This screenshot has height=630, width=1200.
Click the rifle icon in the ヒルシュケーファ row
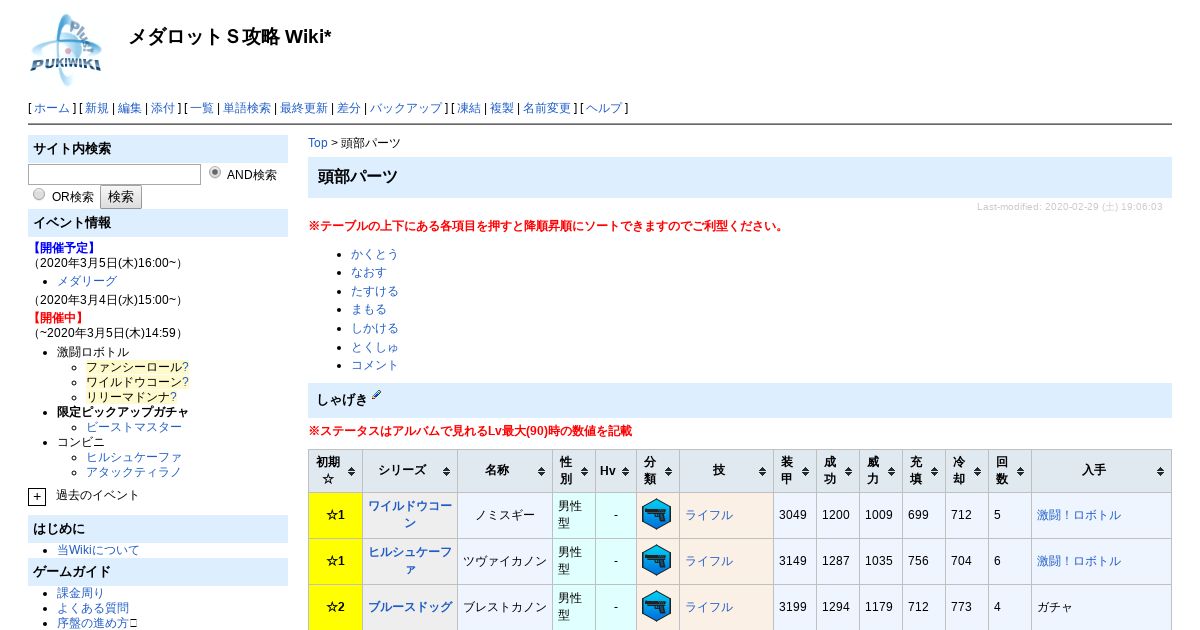[x=656, y=561]
